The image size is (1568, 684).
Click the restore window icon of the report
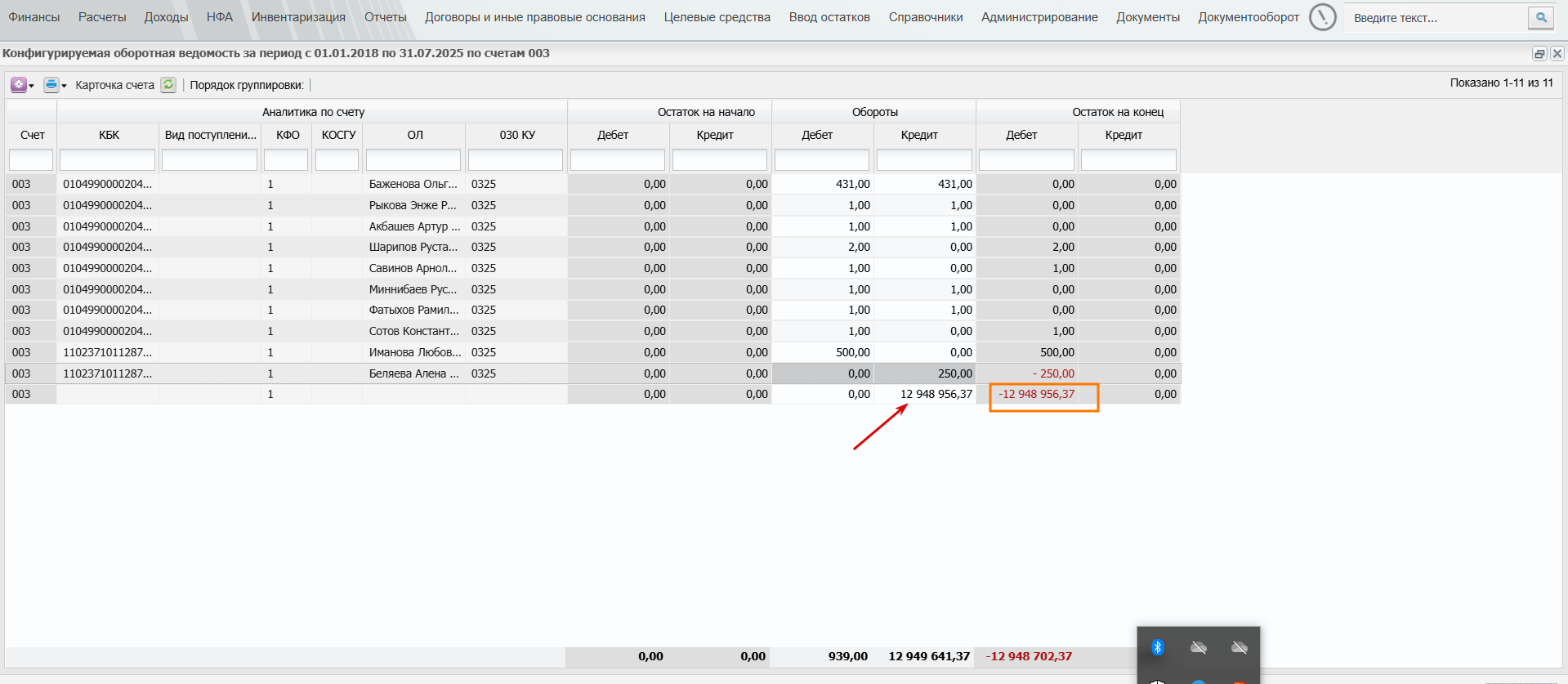[1539, 54]
